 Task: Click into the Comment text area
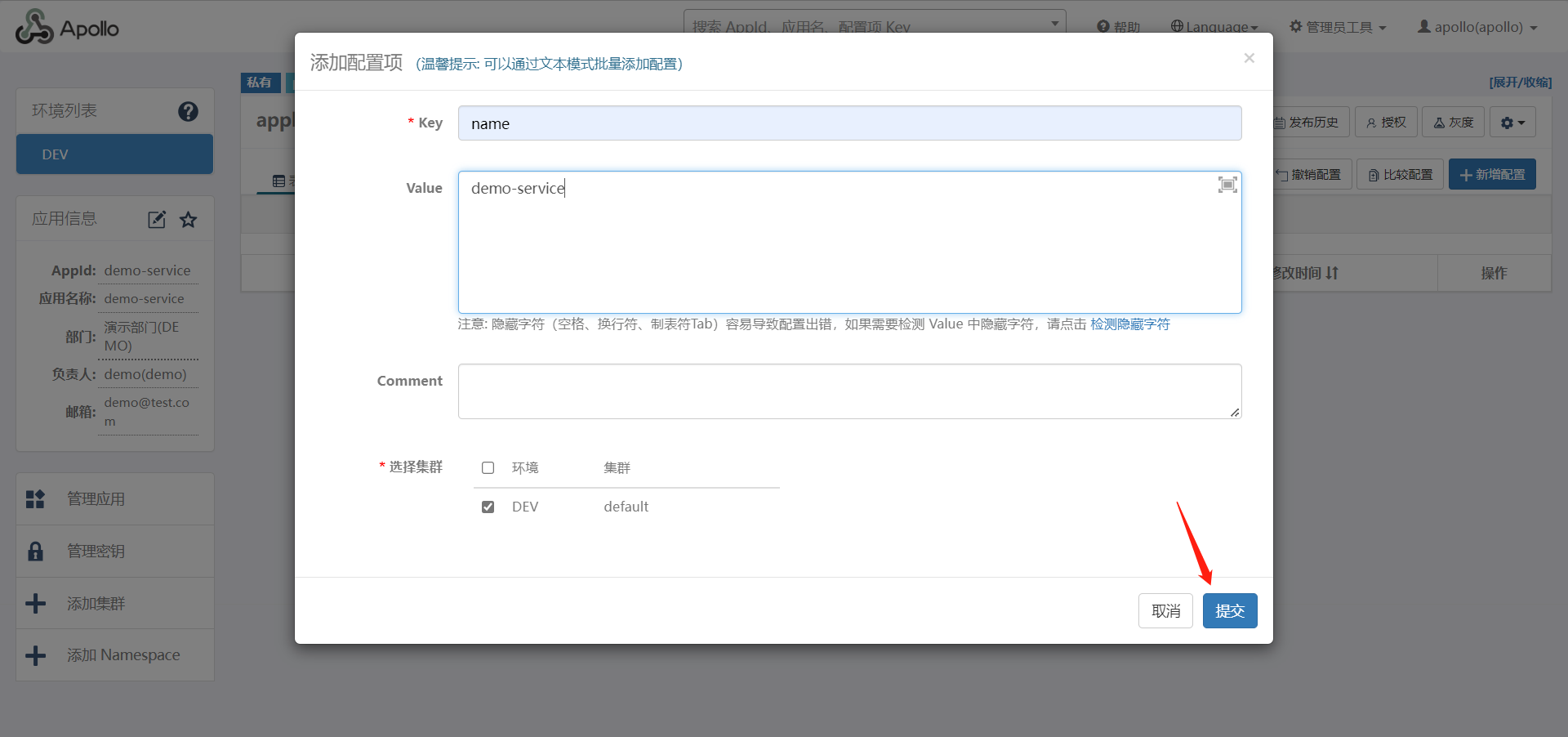pos(849,391)
